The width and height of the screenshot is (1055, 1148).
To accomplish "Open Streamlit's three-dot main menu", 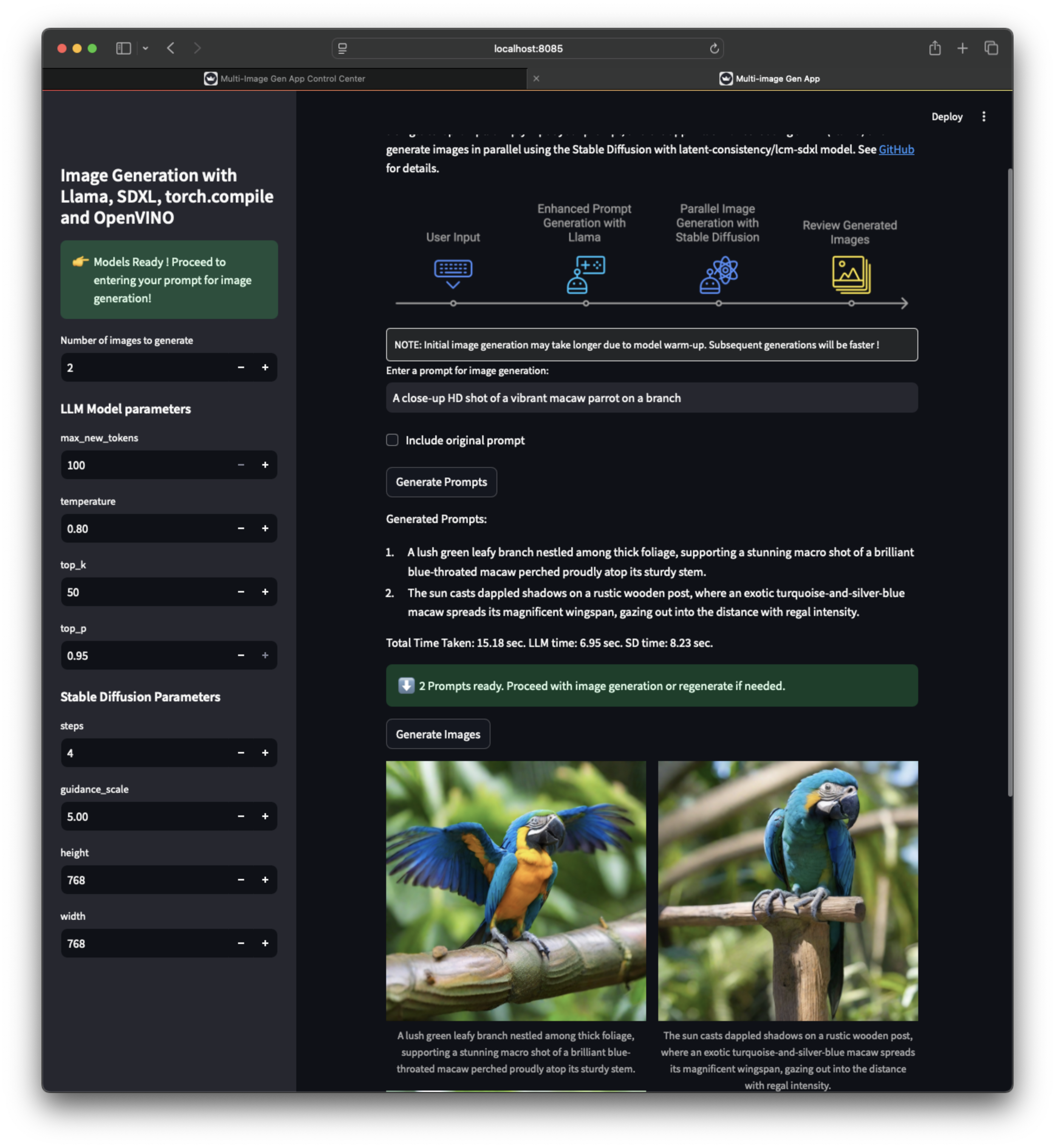I will (x=983, y=116).
